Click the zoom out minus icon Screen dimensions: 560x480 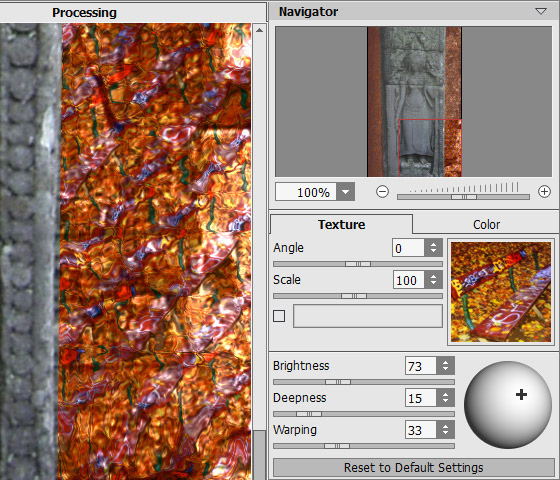[382, 192]
